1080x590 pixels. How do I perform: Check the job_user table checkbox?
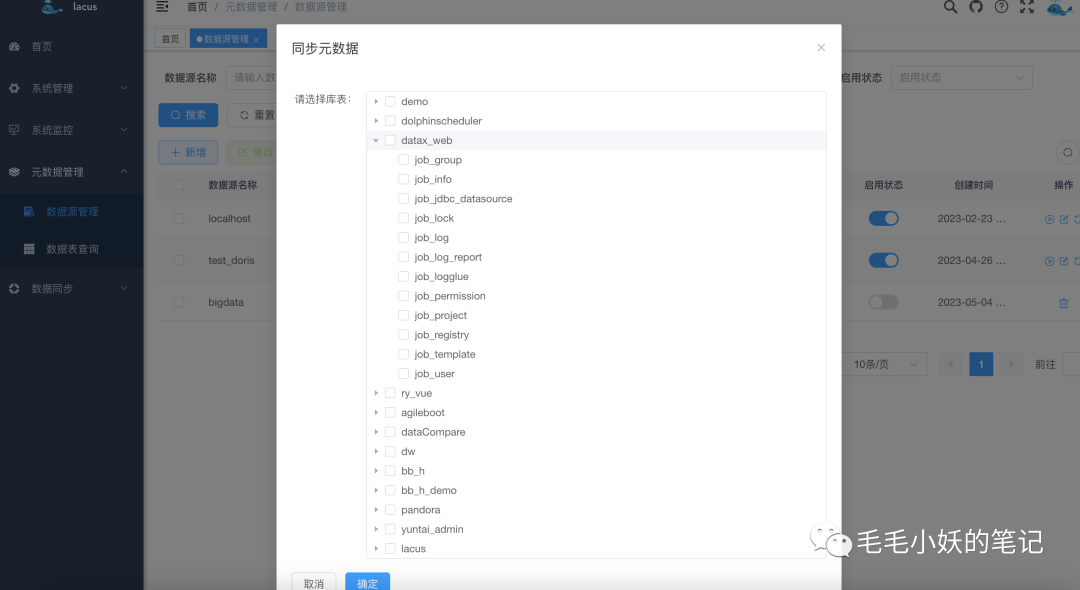(x=404, y=374)
